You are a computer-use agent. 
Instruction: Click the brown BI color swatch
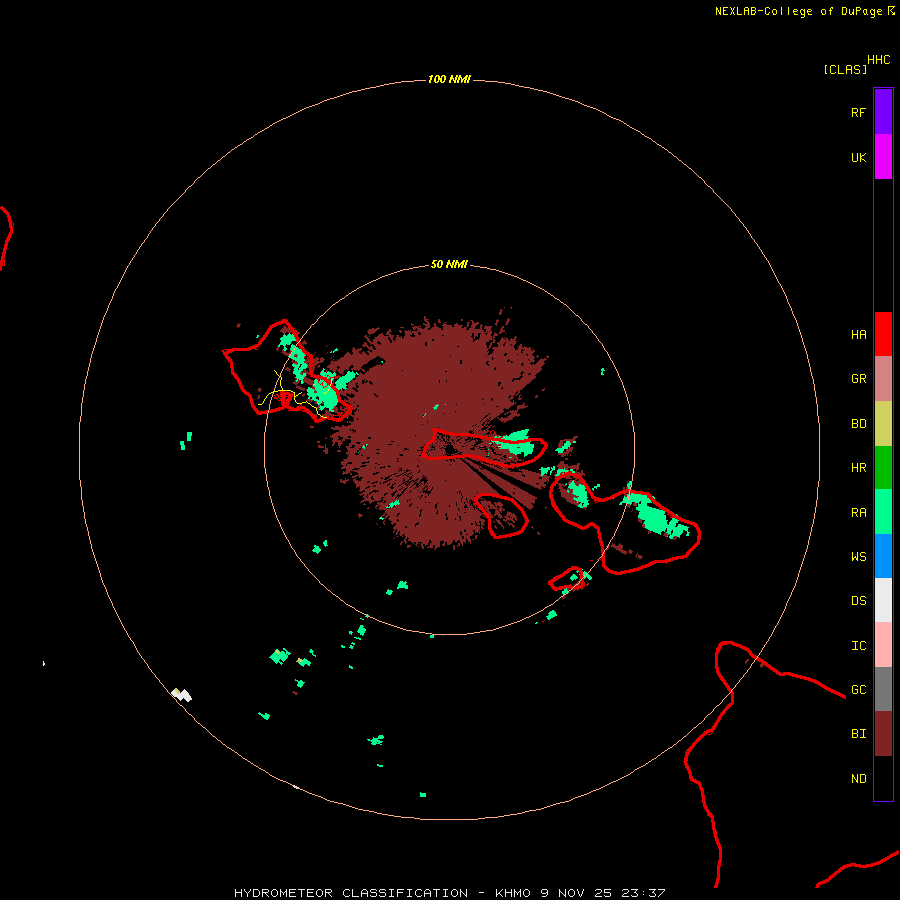click(883, 734)
